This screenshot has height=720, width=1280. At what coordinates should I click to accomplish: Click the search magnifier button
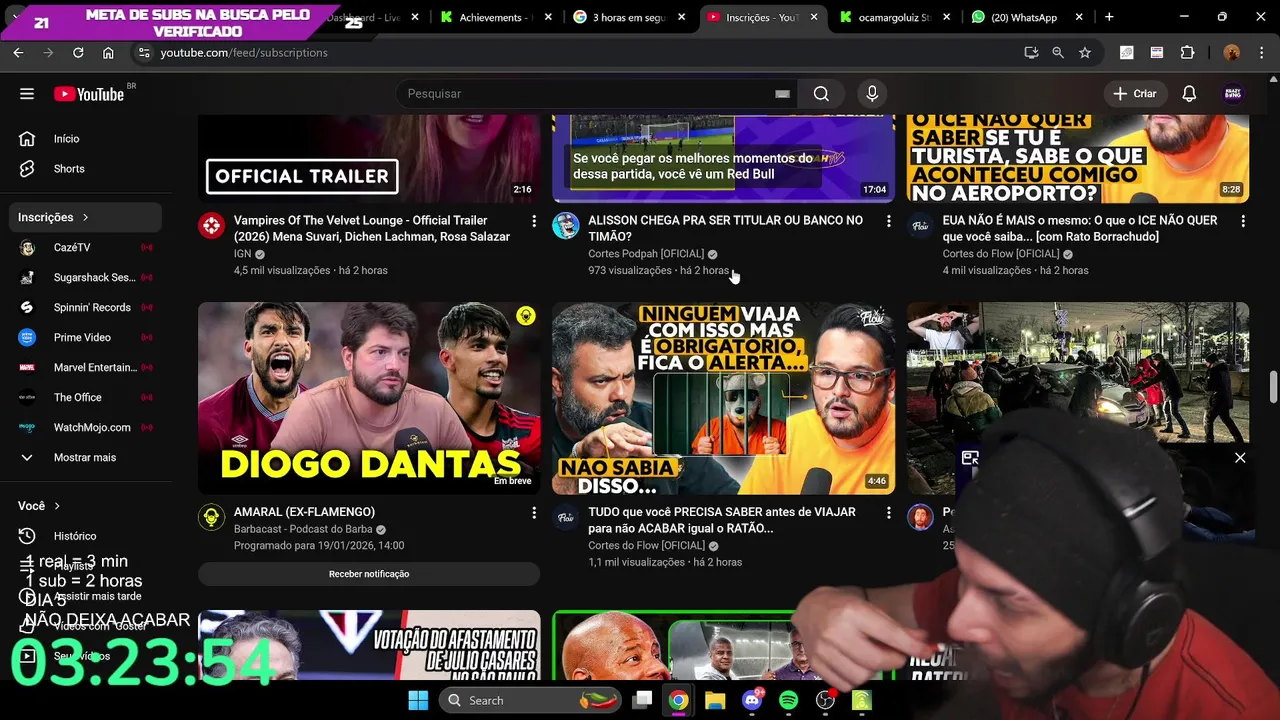pyautogui.click(x=821, y=94)
